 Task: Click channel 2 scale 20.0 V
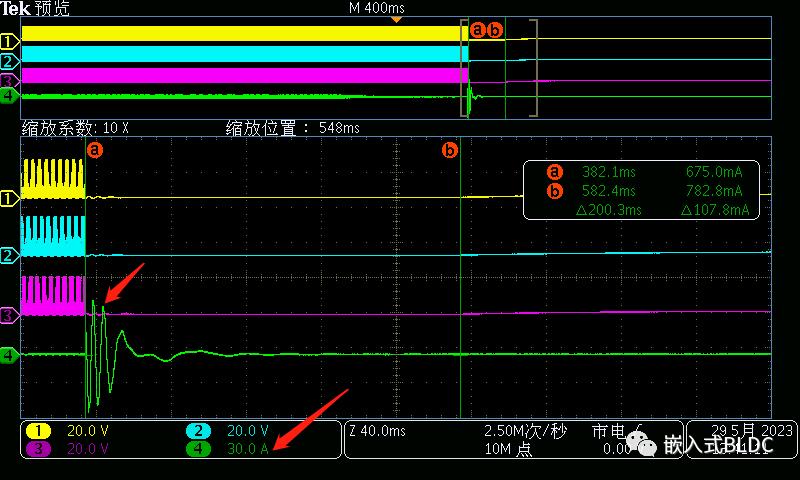tap(247, 431)
